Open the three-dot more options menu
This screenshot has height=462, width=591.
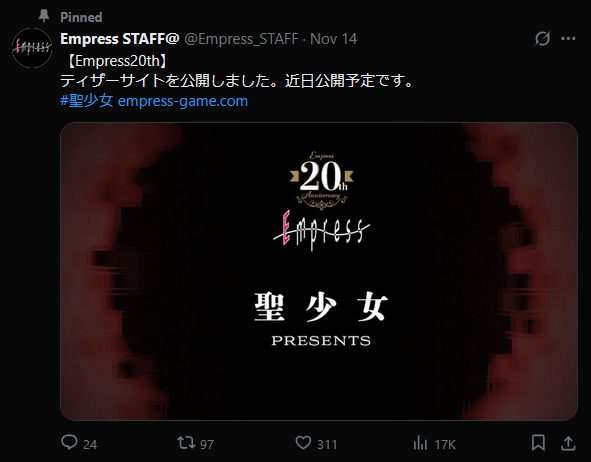(x=568, y=38)
